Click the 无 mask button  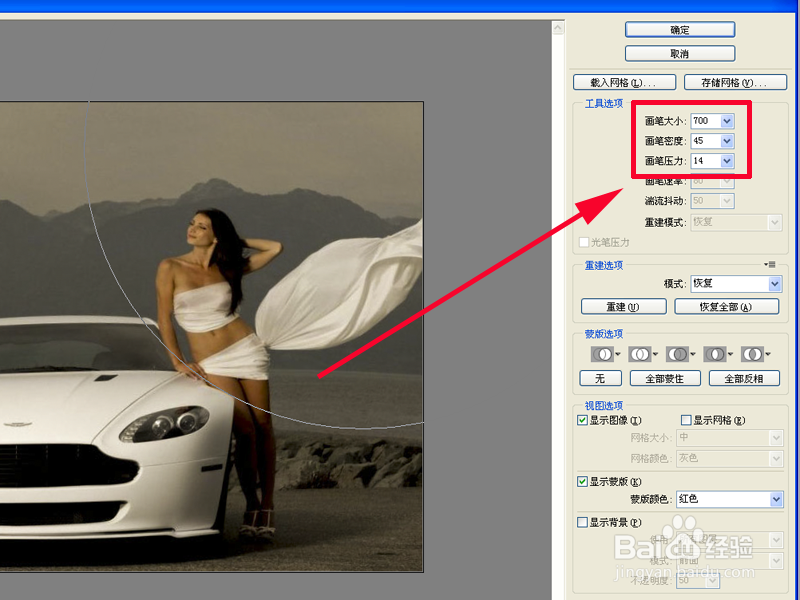[x=600, y=379]
